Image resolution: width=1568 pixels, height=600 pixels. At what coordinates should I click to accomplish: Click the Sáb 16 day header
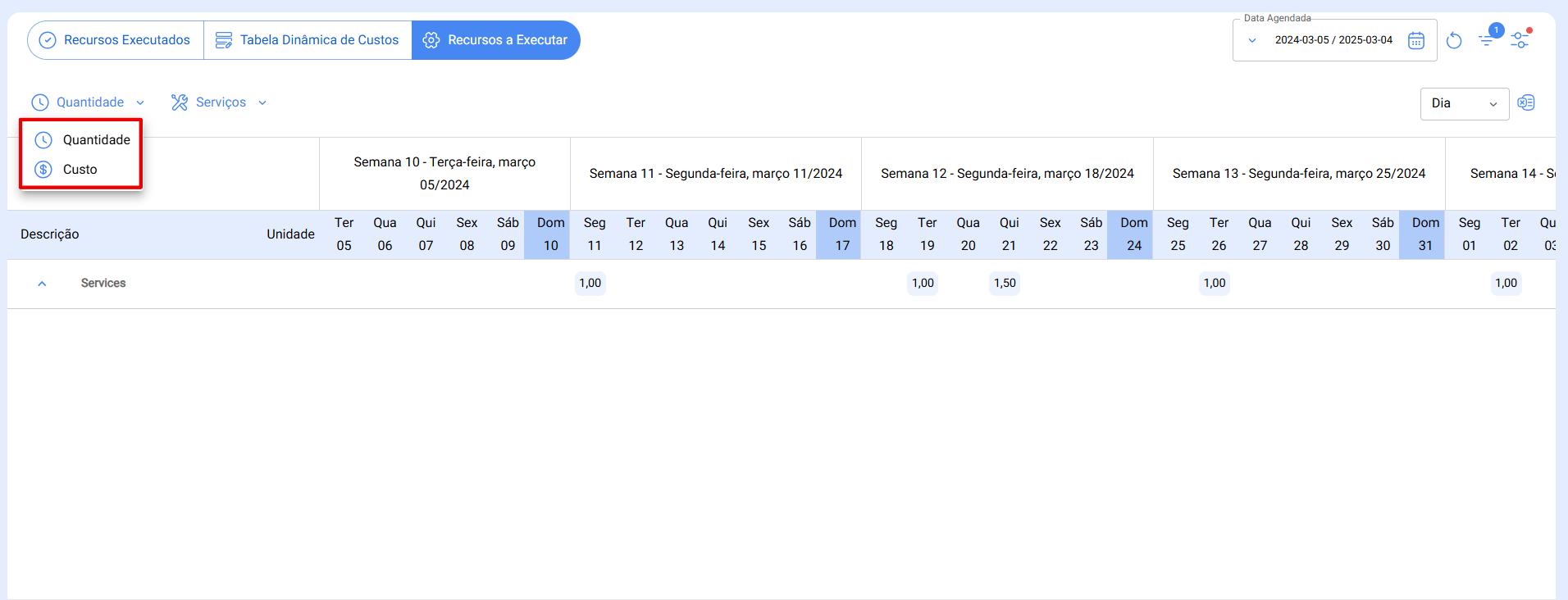pos(800,234)
